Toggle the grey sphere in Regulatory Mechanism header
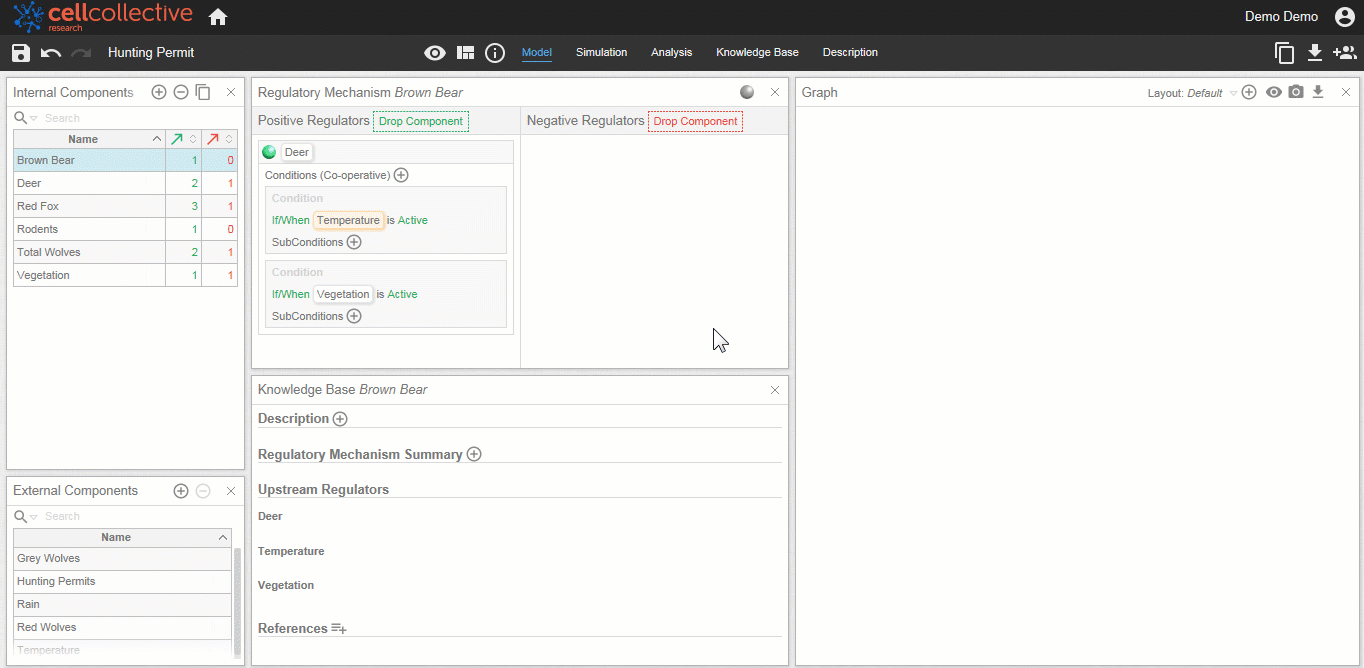This screenshot has width=1364, height=668. [x=747, y=92]
